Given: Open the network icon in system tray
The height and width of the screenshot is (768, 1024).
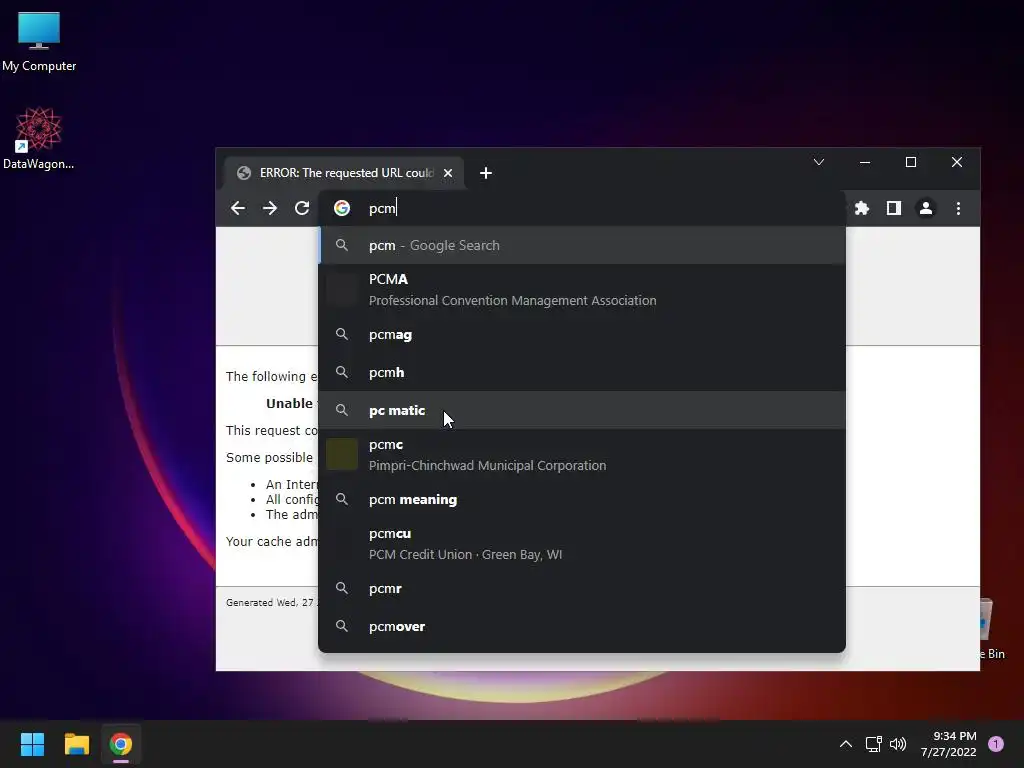Looking at the screenshot, I should point(874,744).
